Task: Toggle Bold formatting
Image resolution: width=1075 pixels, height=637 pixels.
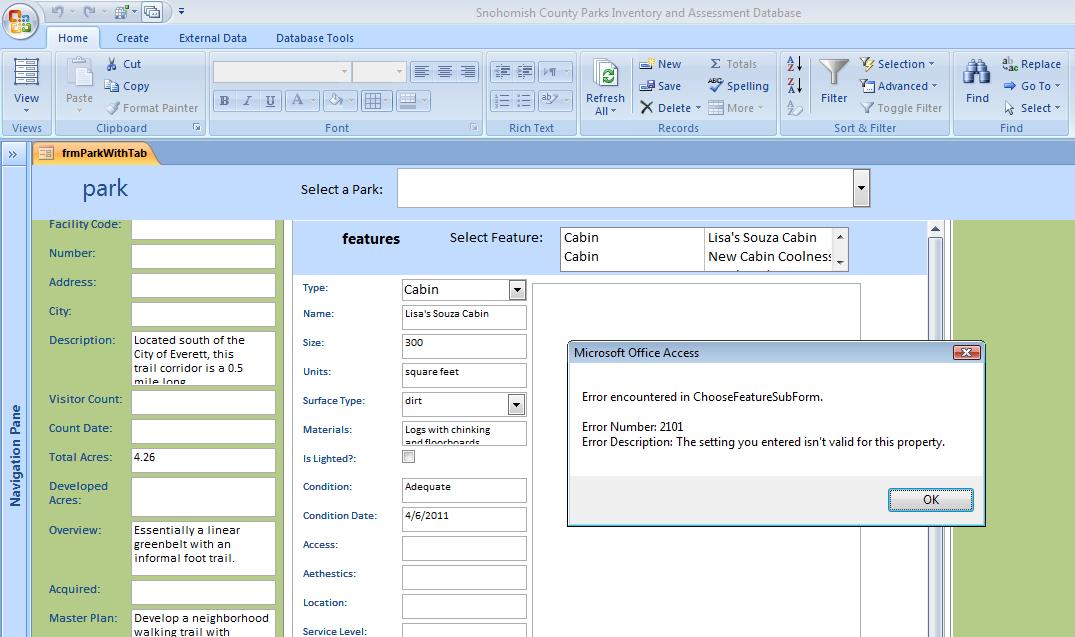Action: (x=224, y=101)
